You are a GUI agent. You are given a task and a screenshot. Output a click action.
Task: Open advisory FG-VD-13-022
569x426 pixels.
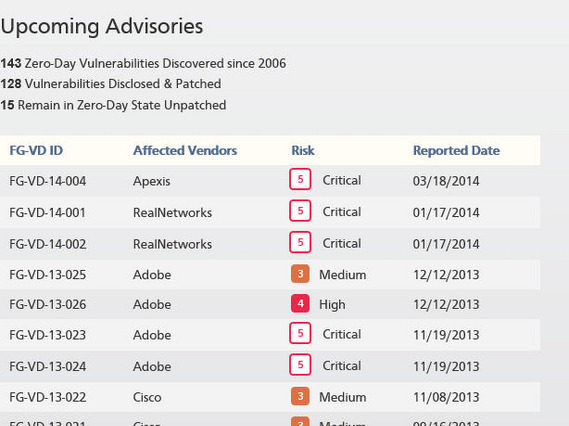click(48, 397)
